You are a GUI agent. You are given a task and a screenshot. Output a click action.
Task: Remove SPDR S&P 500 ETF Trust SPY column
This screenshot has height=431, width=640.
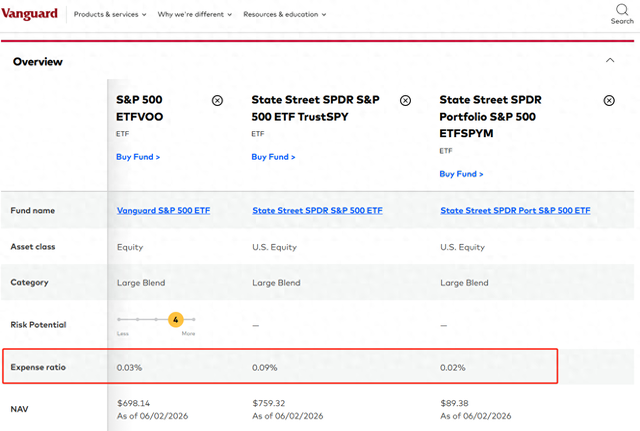(x=405, y=100)
